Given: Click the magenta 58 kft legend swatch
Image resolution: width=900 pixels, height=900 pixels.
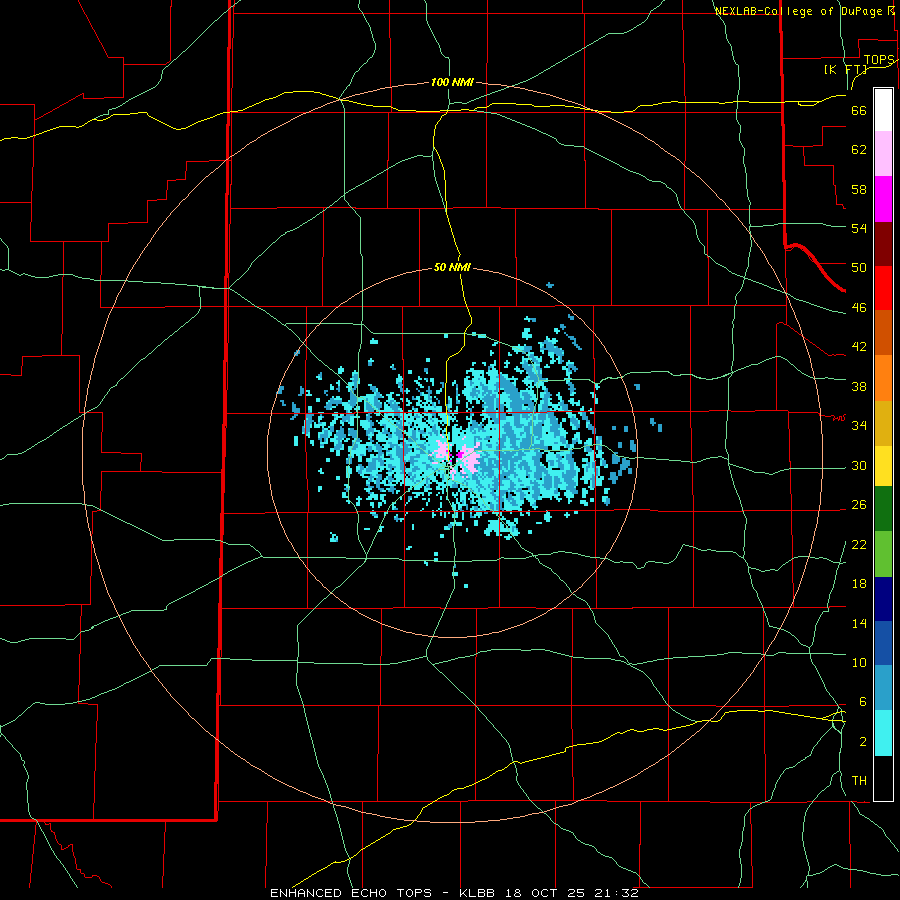Looking at the screenshot, I should 883,199.
